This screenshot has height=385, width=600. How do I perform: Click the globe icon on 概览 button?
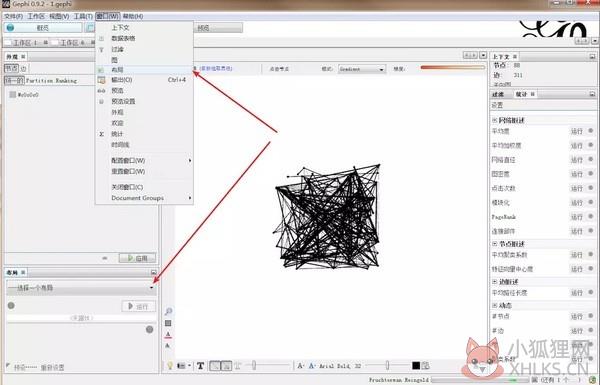10,28
